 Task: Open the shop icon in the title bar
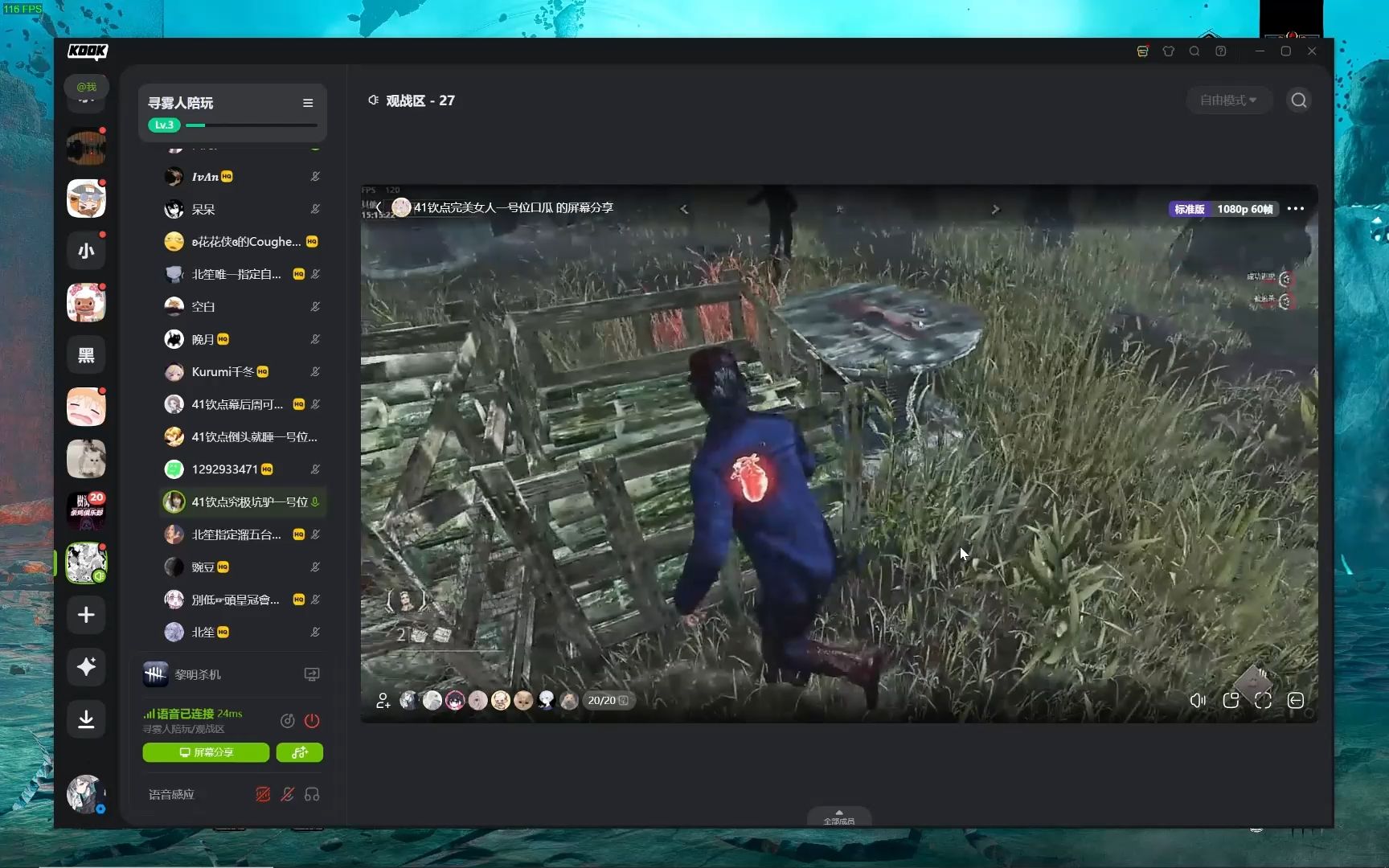coord(1142,51)
